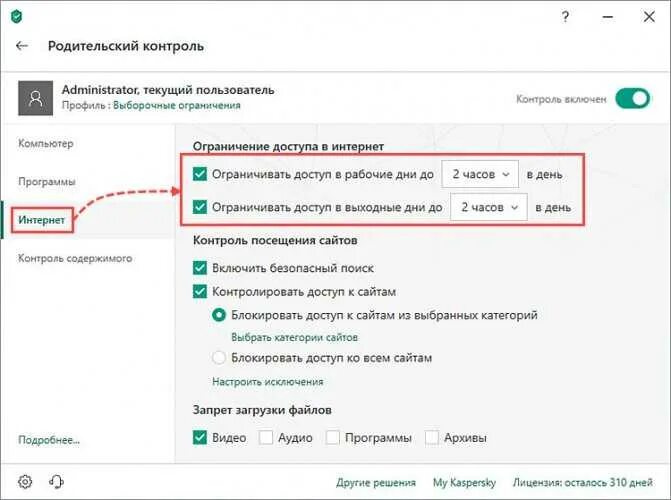Open support via the headset icon
671x500 pixels.
tap(56, 482)
